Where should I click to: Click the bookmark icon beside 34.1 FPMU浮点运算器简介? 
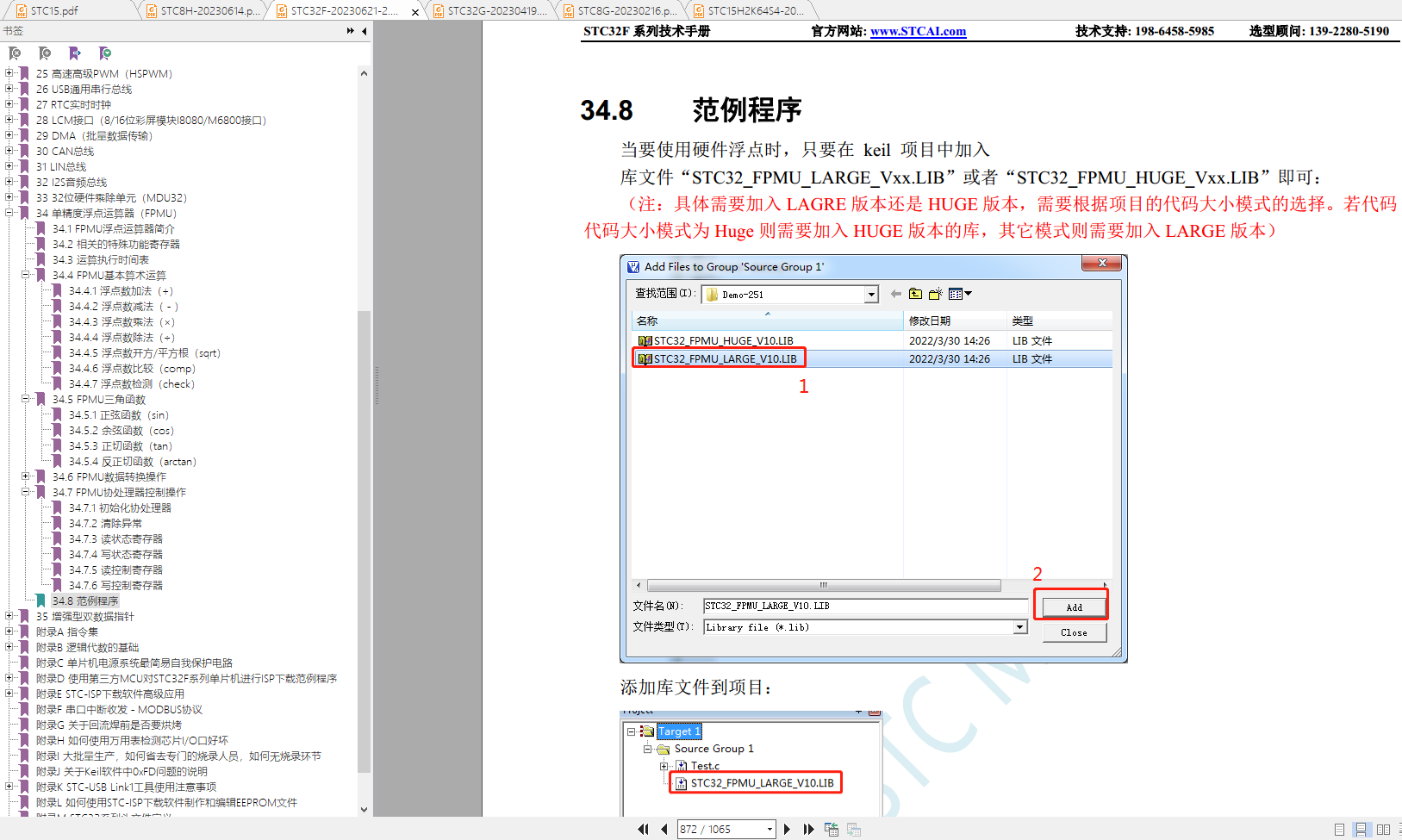pos(41,228)
